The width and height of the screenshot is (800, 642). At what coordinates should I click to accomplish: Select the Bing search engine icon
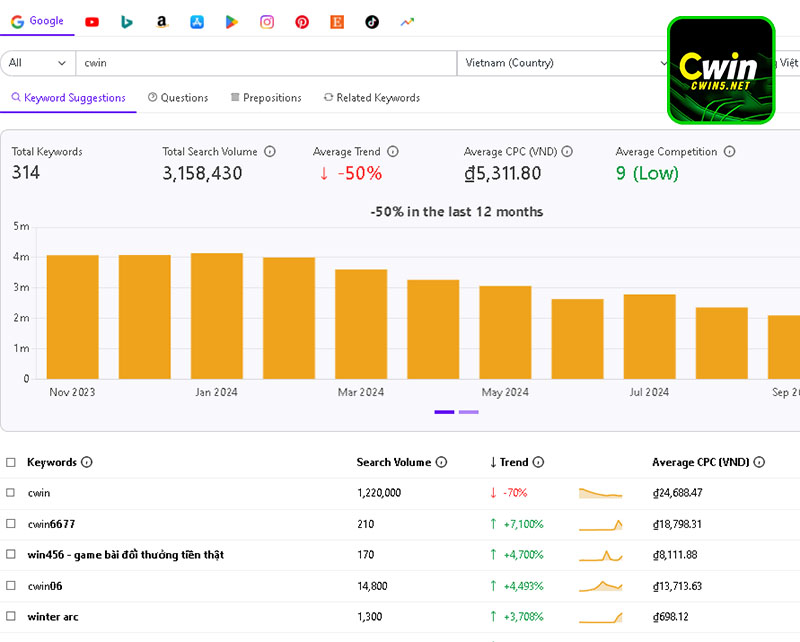[x=127, y=22]
